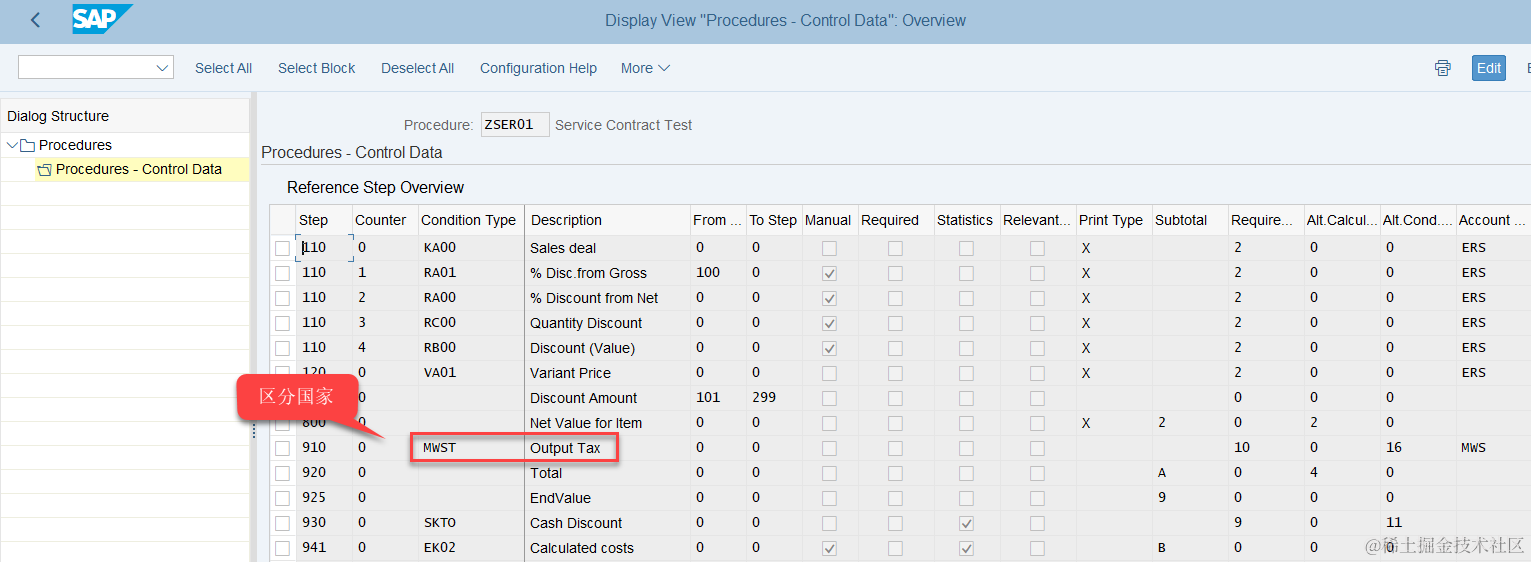Open the folder icon next to Procedures
Screen dimensions: 1531x562
coord(27,145)
